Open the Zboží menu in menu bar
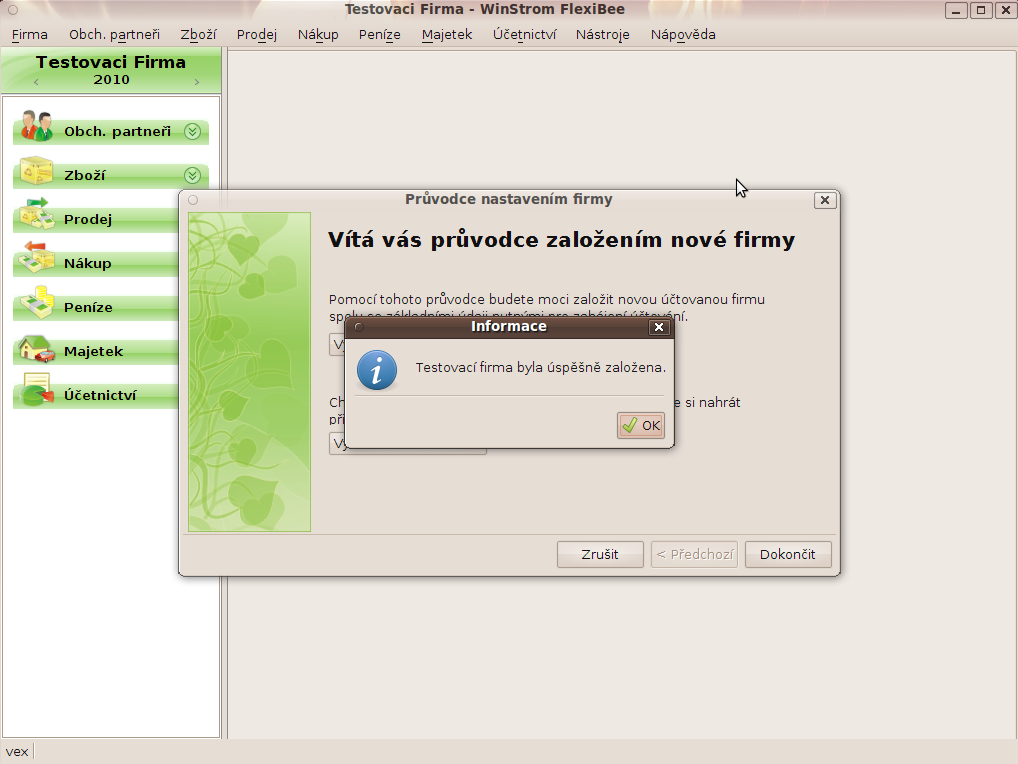Screen dimensions: 1018x764 coord(198,34)
